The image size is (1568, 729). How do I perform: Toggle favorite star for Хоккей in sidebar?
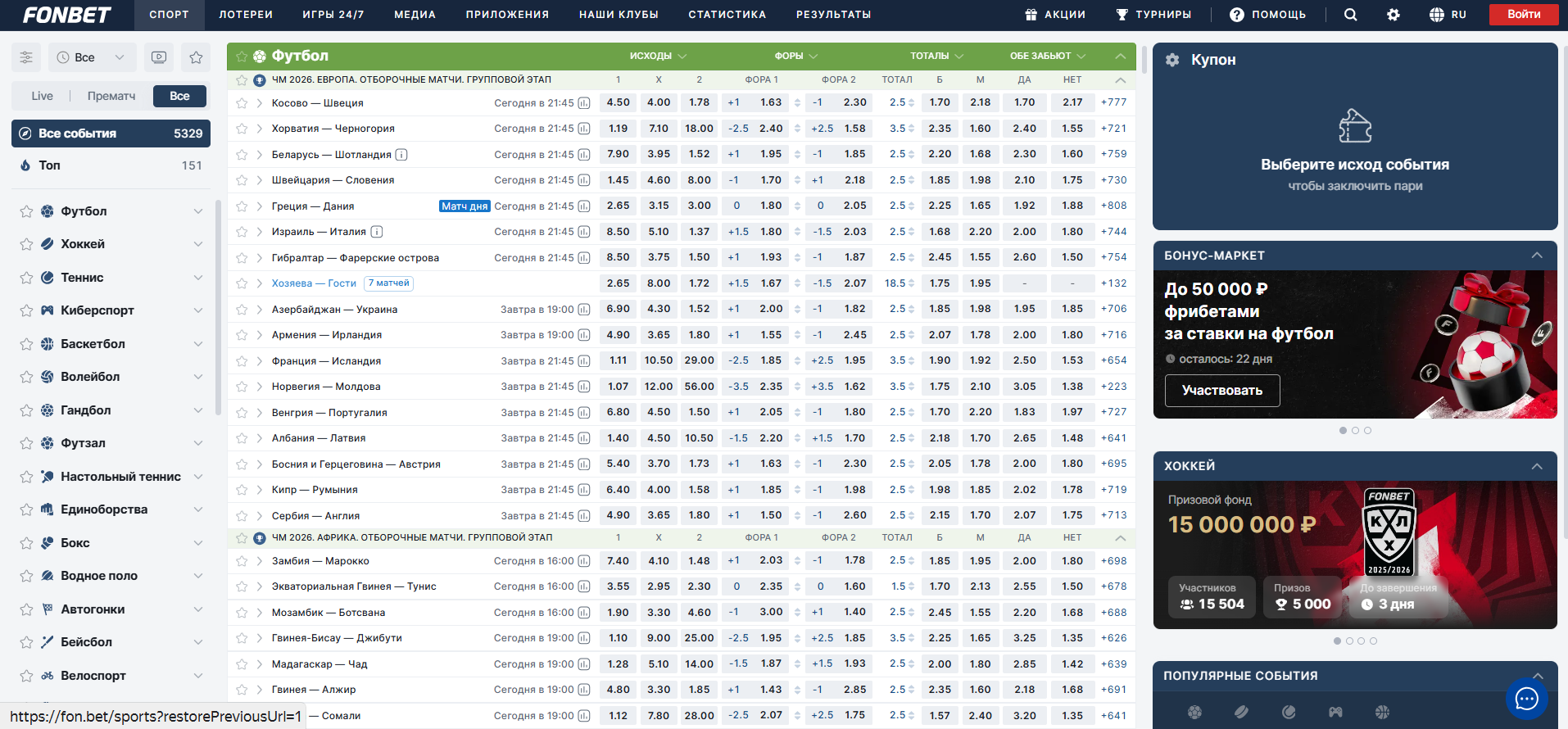(26, 244)
